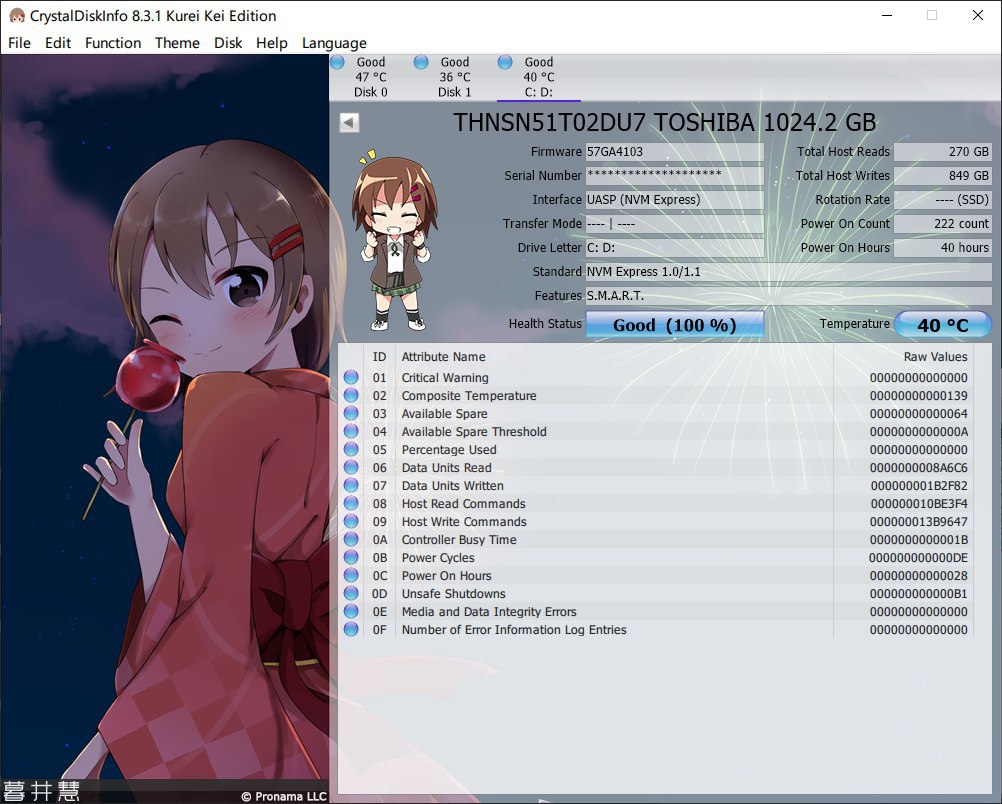This screenshot has height=804, width=1002.
Task: Click the Pronama LLC copyright text
Action: [x=284, y=796]
